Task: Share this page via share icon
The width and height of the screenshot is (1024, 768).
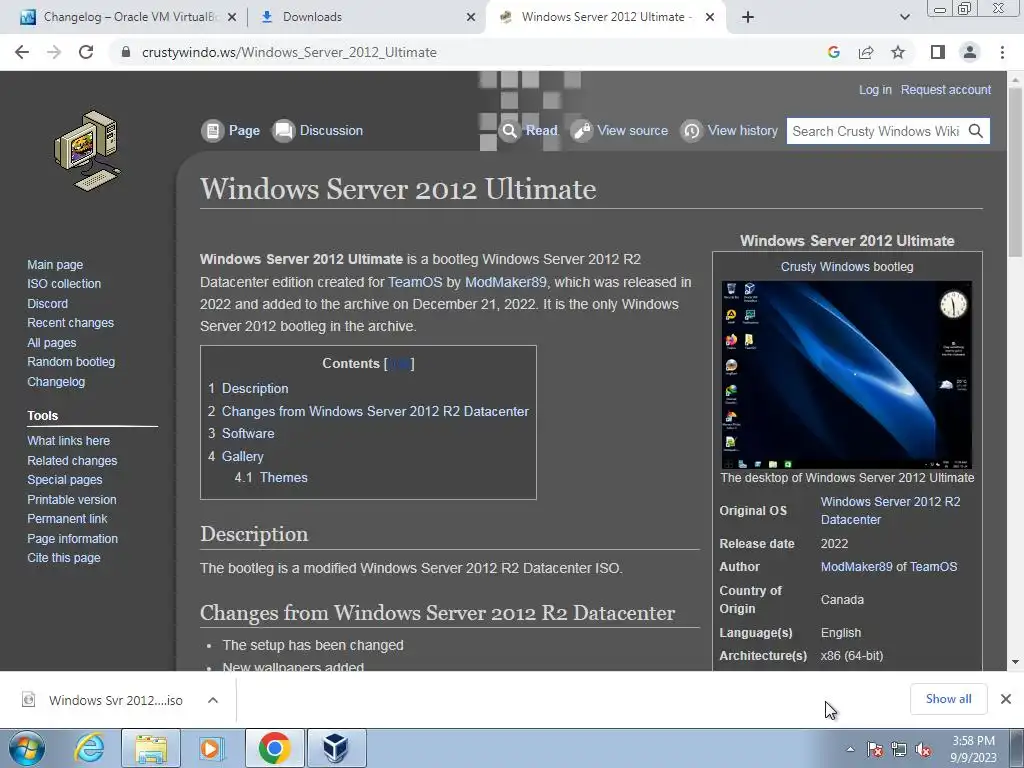Action: pyautogui.click(x=866, y=52)
